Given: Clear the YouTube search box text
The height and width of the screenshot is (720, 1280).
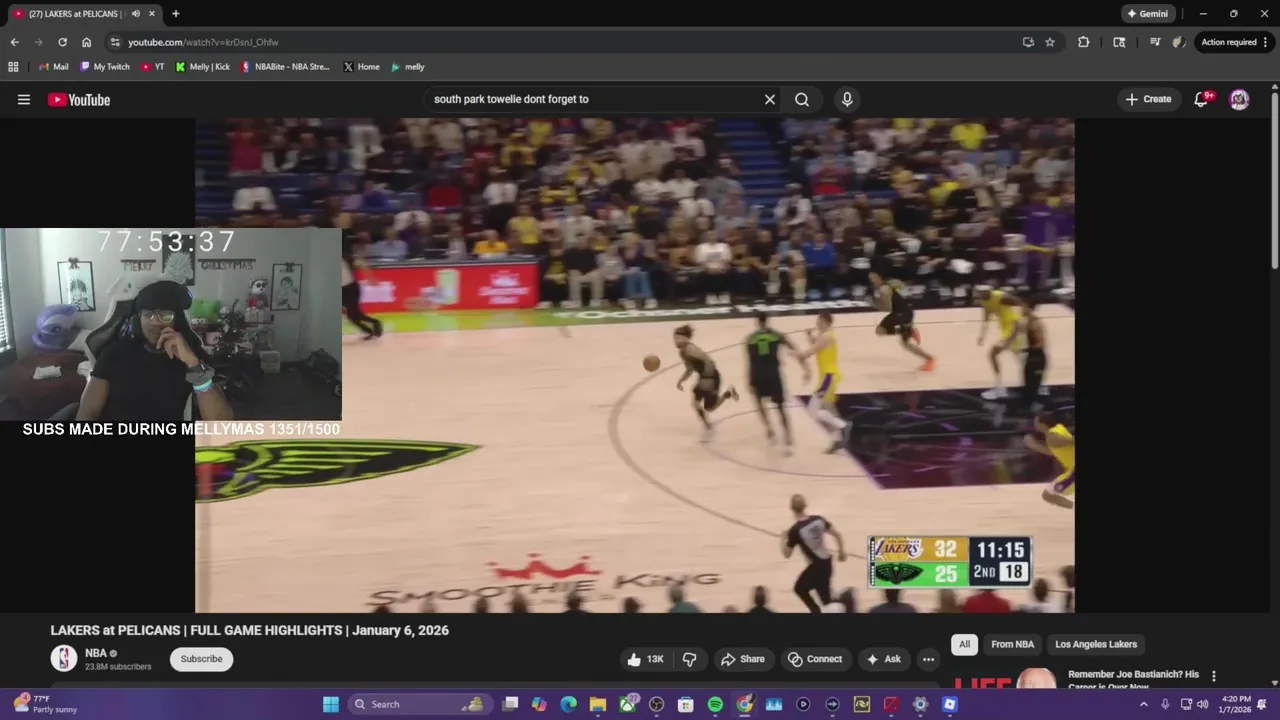Looking at the screenshot, I should [x=770, y=99].
